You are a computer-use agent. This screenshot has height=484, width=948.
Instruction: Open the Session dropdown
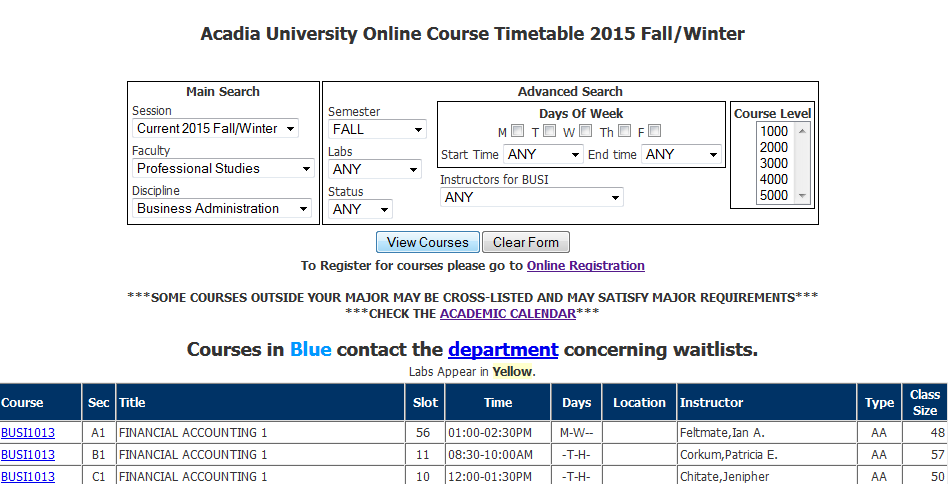click(215, 128)
